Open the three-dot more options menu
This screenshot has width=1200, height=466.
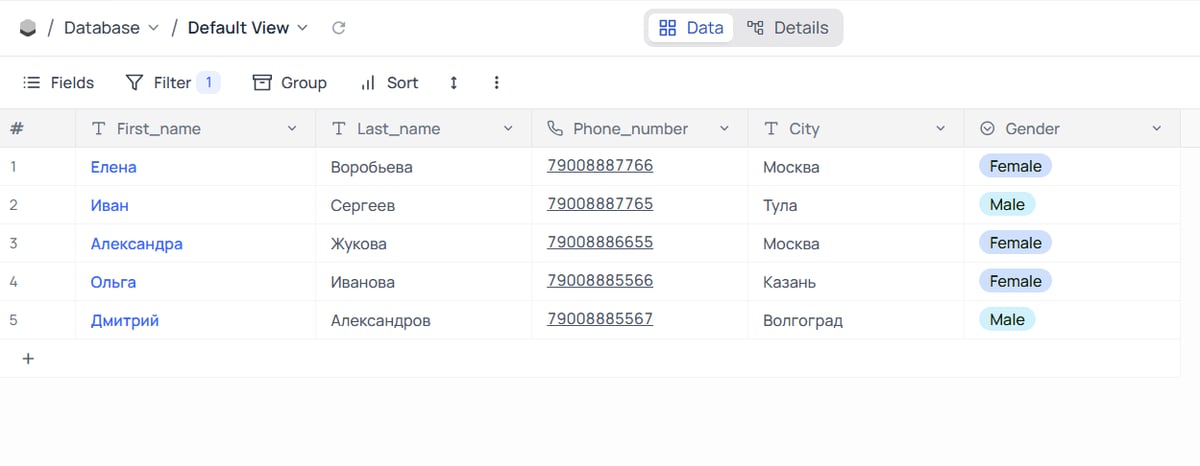click(497, 83)
